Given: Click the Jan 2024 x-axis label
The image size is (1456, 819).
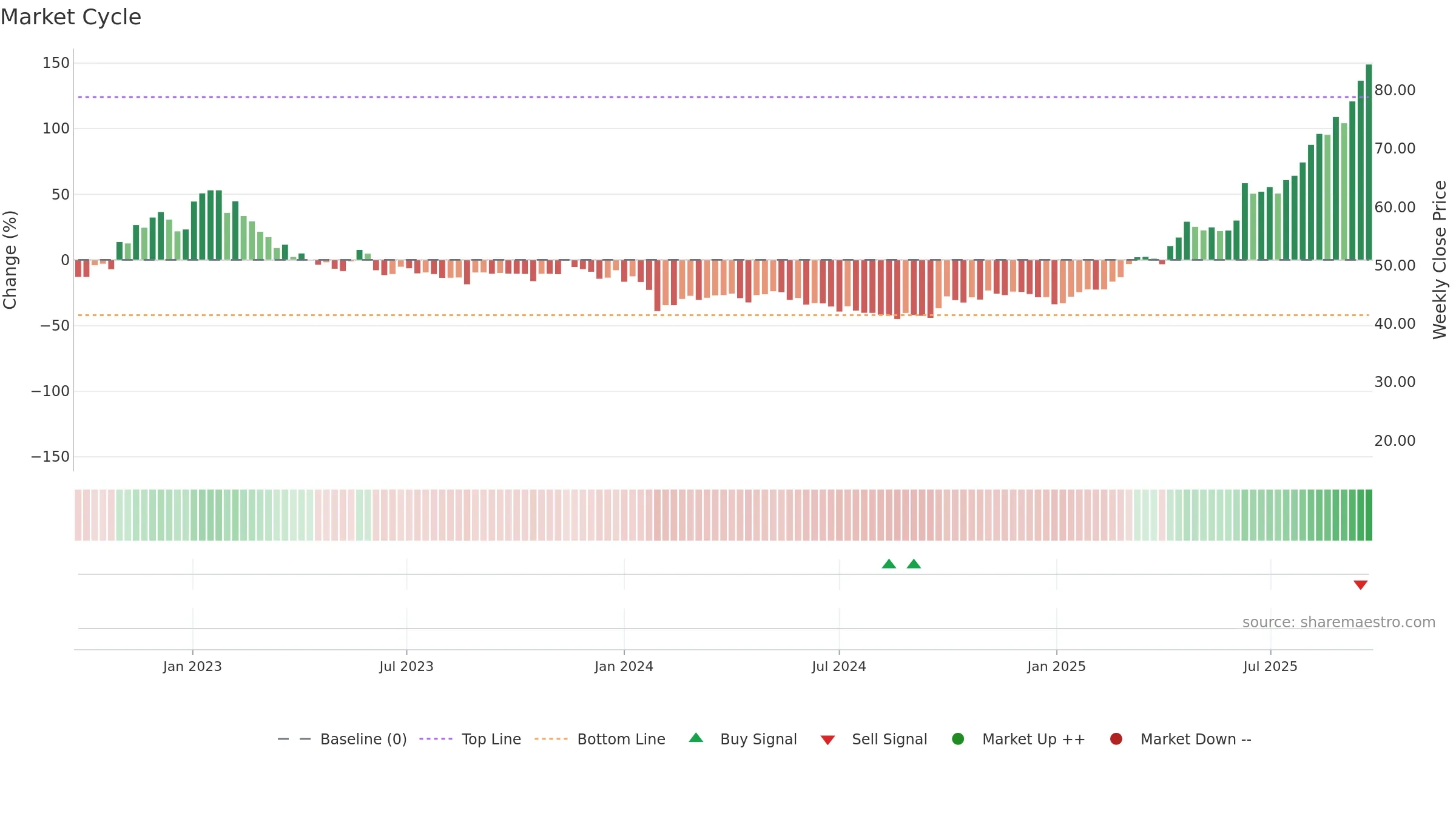Looking at the screenshot, I should coord(624,666).
